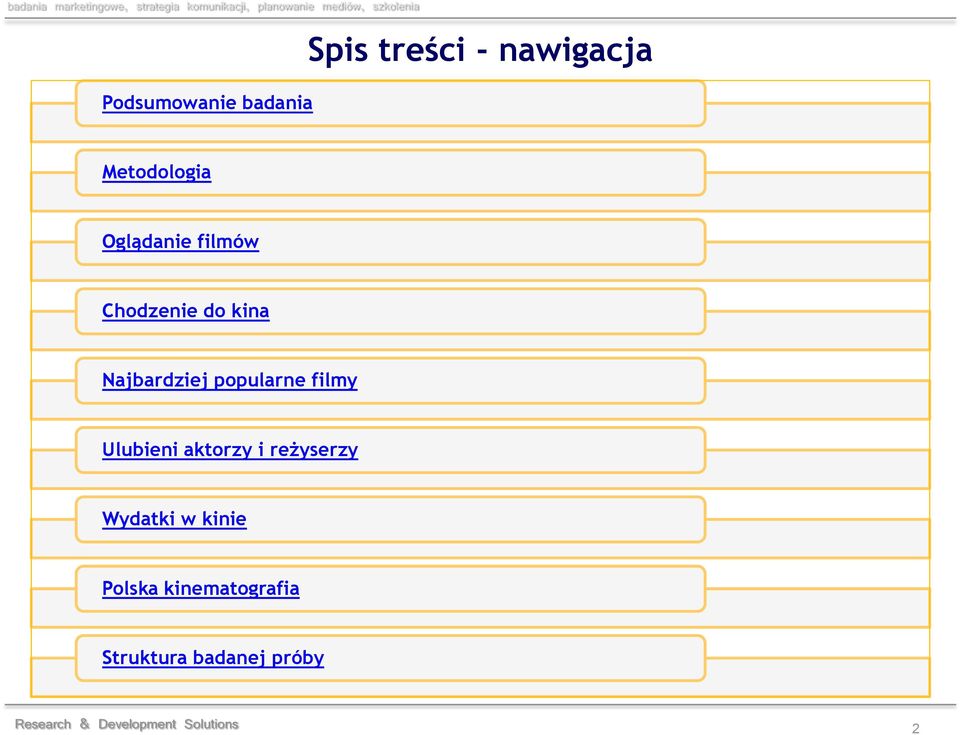Click the word Research in footer

pos(43,724)
